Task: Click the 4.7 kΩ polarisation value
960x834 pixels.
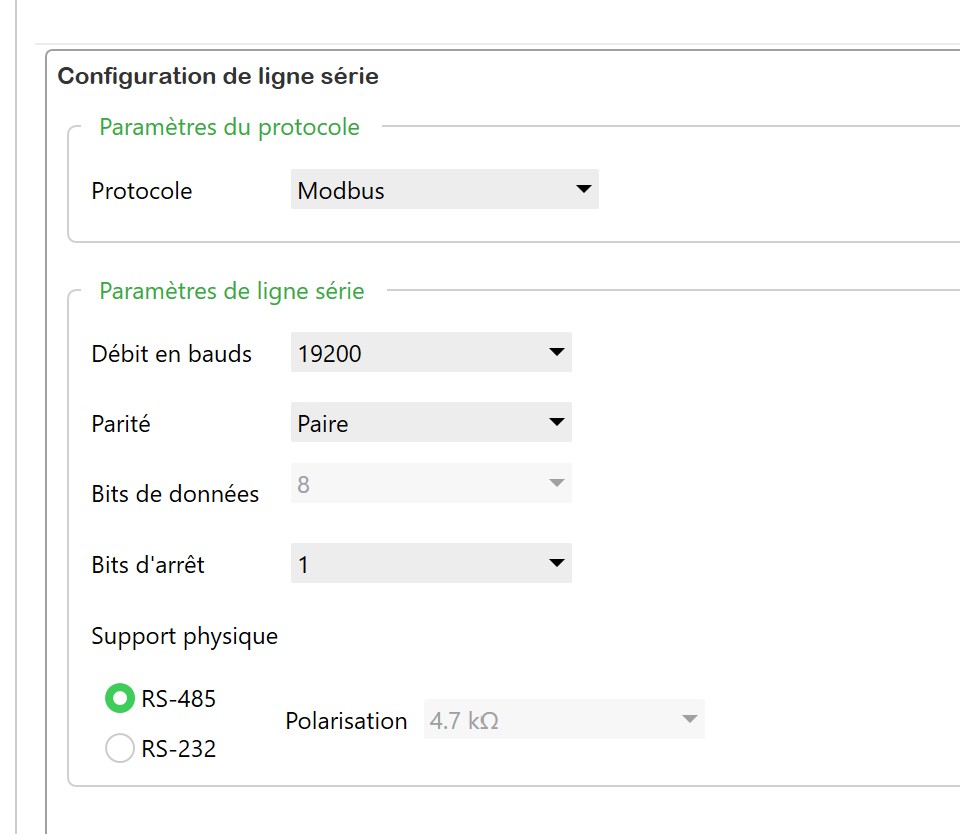Action: pos(464,720)
